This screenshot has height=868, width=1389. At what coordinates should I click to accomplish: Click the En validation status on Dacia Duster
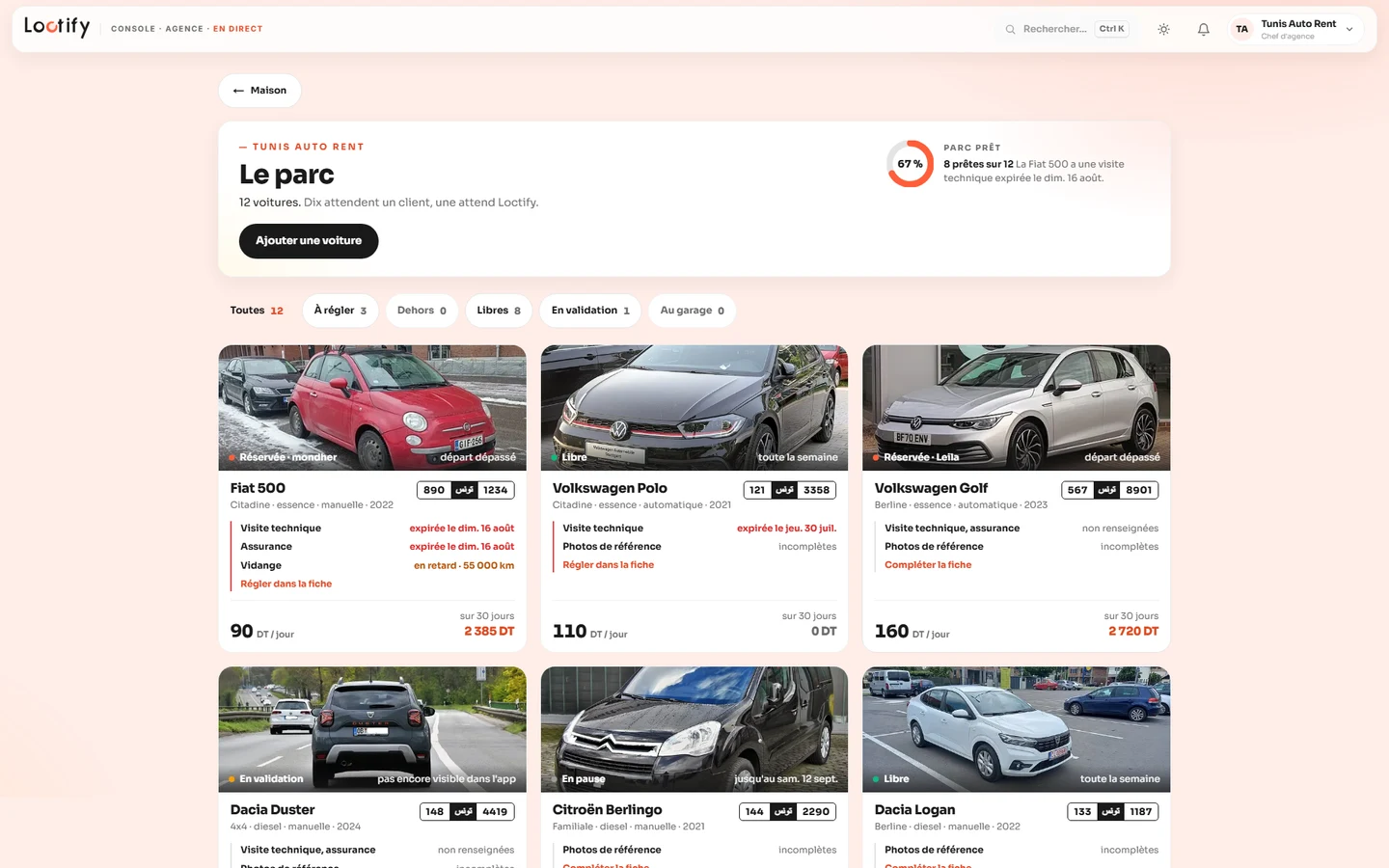pyautogui.click(x=266, y=779)
